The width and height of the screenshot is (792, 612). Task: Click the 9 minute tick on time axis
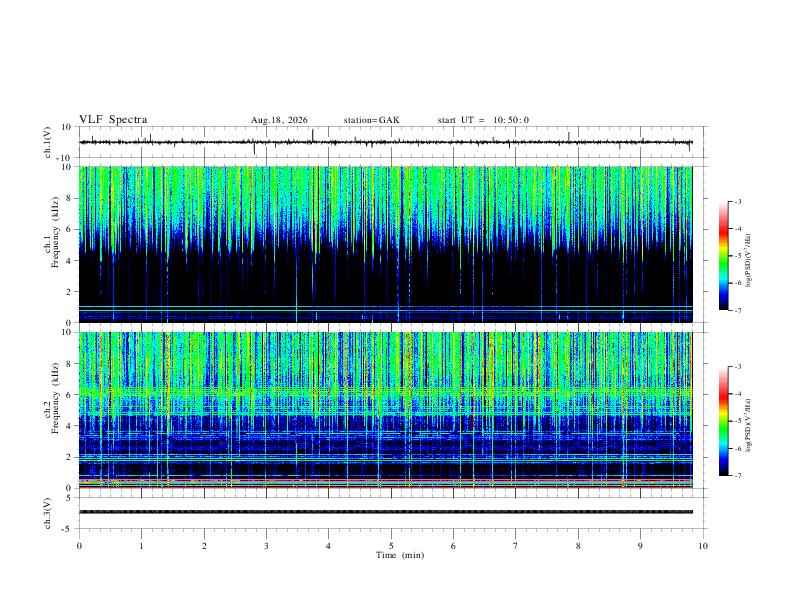640,546
